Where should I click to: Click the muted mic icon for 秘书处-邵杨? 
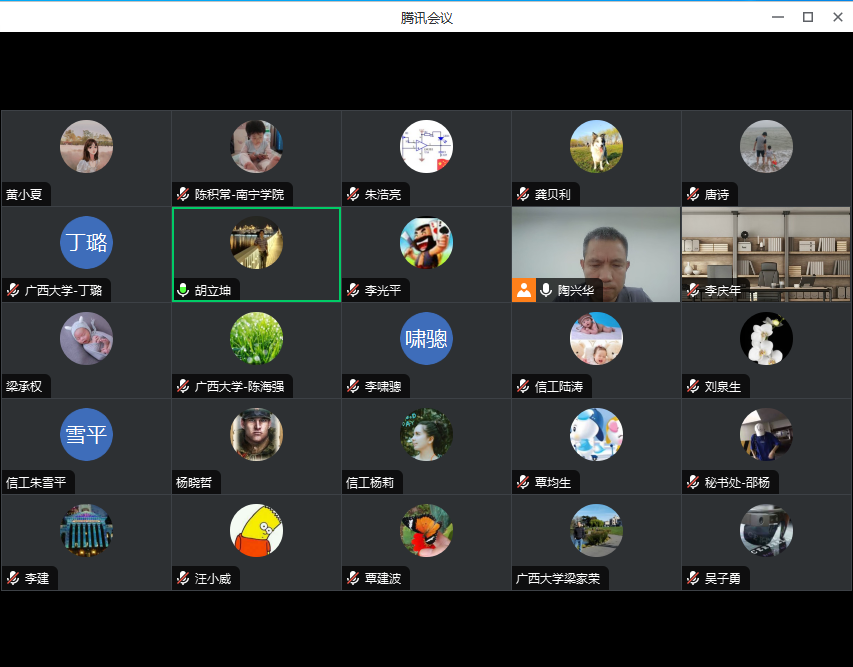tap(693, 483)
